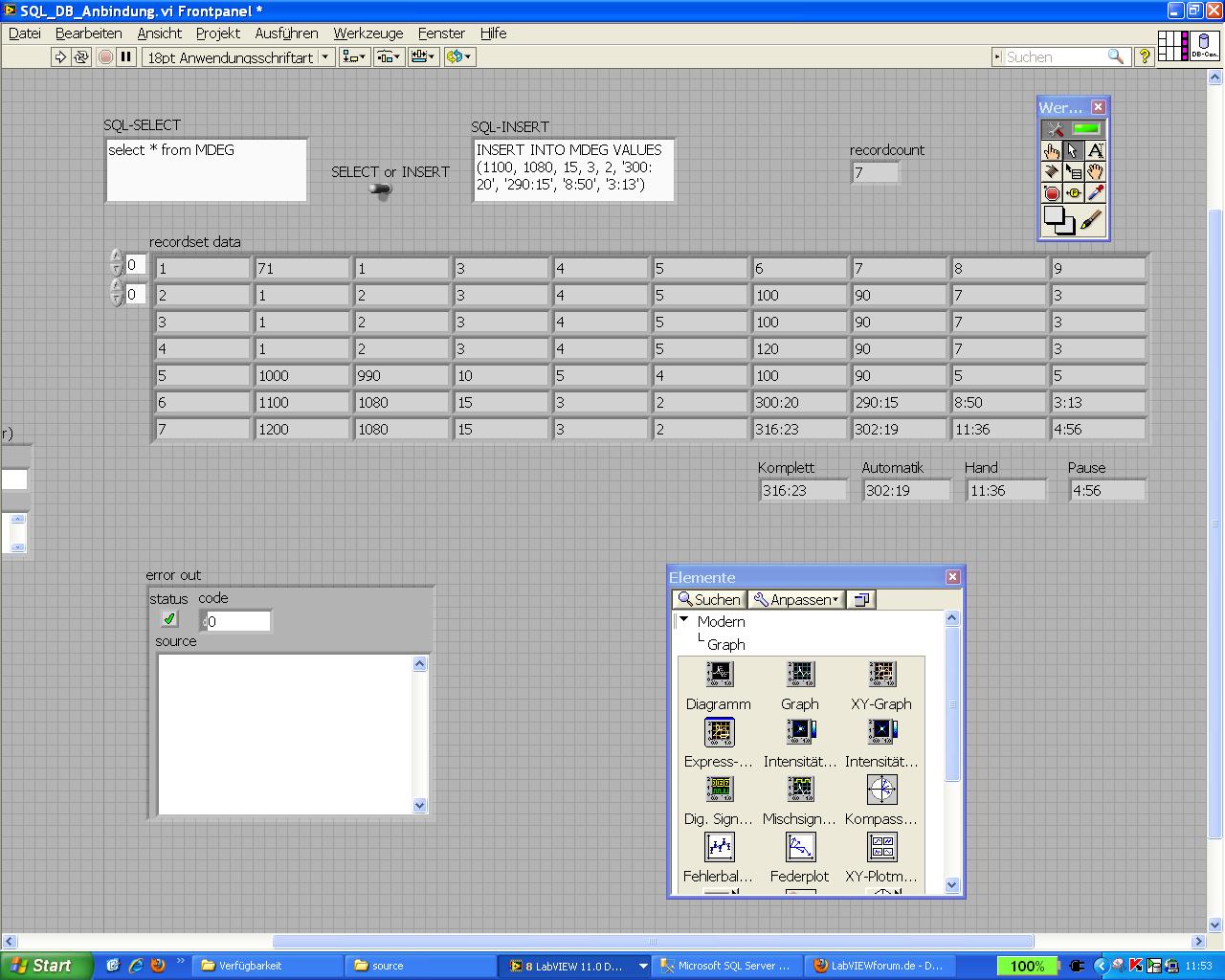The image size is (1225, 980).
Task: Pick the Graph element in the palette
Action: pyautogui.click(x=800, y=684)
